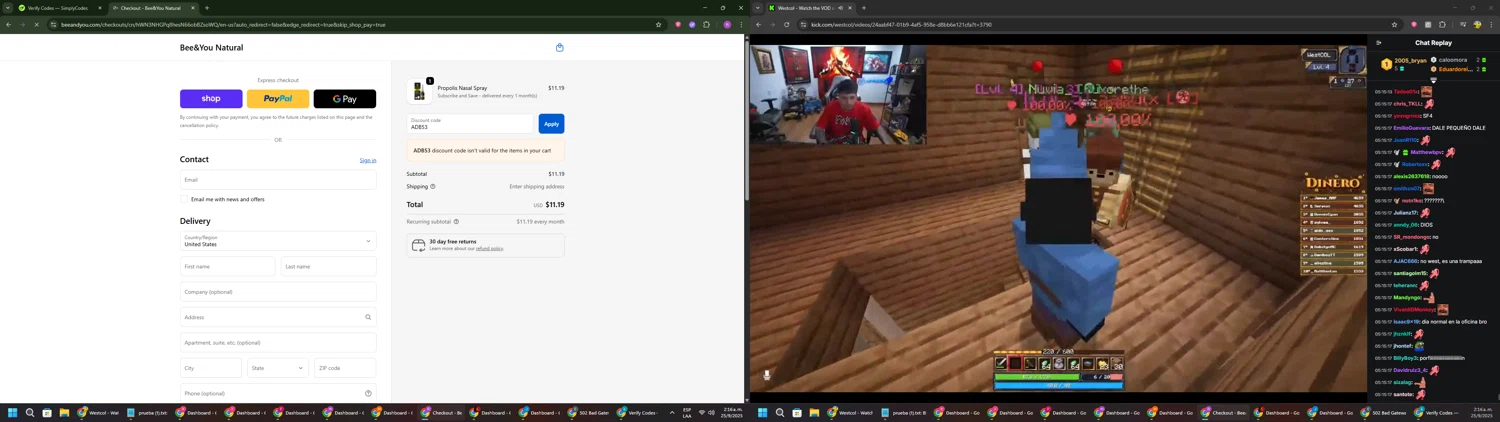Image resolution: width=1500 pixels, height=422 pixels.
Task: Open taskbar Search on the left monitor
Action: [30, 412]
